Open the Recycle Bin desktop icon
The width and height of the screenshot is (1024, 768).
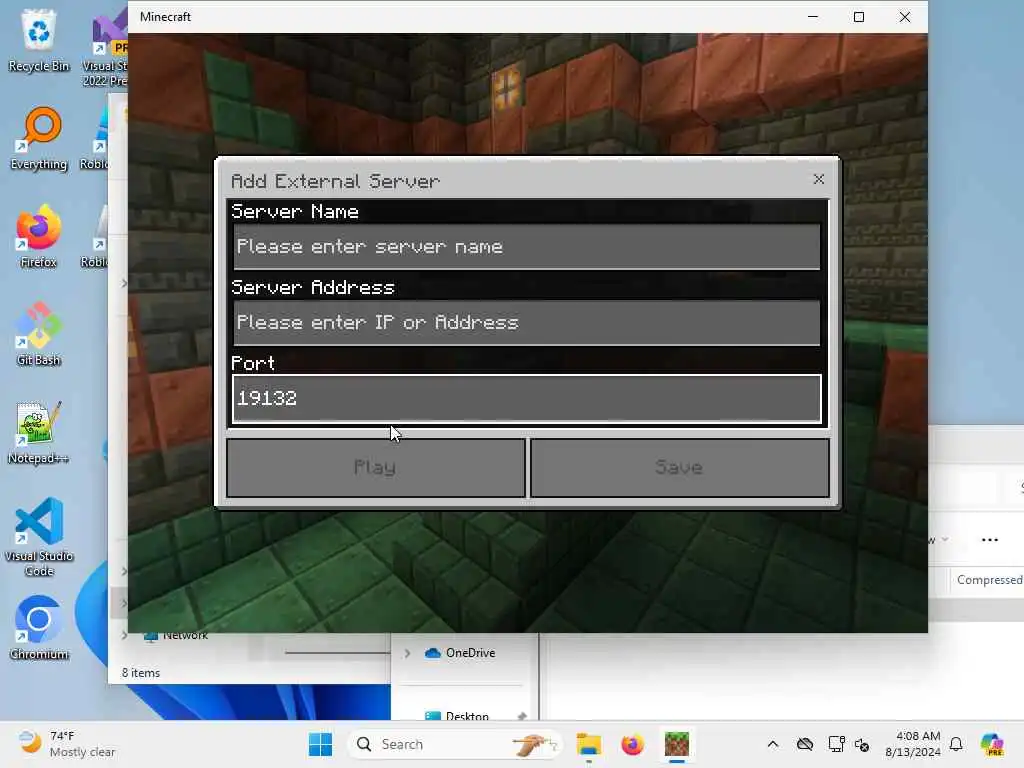[x=39, y=40]
